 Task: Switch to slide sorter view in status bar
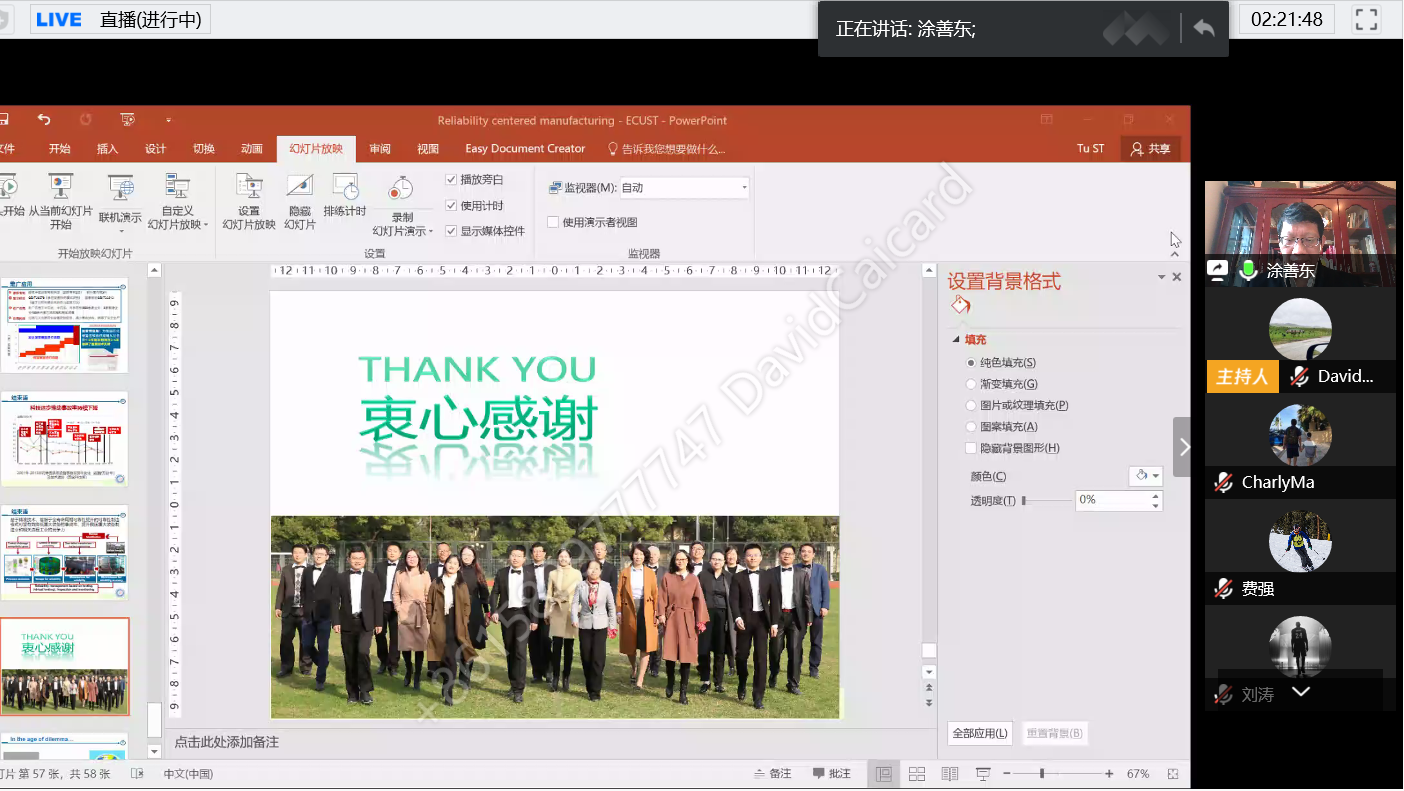point(916,774)
